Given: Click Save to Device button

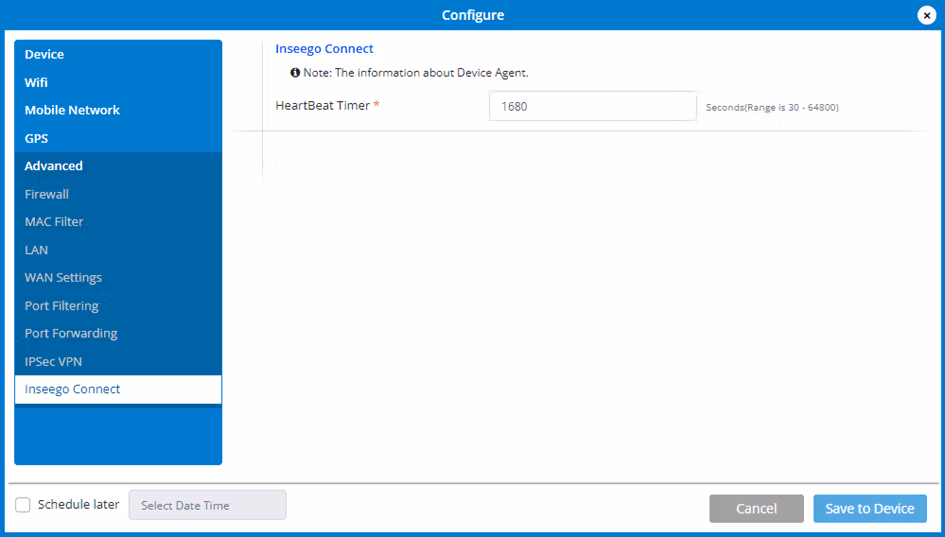Looking at the screenshot, I should tap(870, 509).
